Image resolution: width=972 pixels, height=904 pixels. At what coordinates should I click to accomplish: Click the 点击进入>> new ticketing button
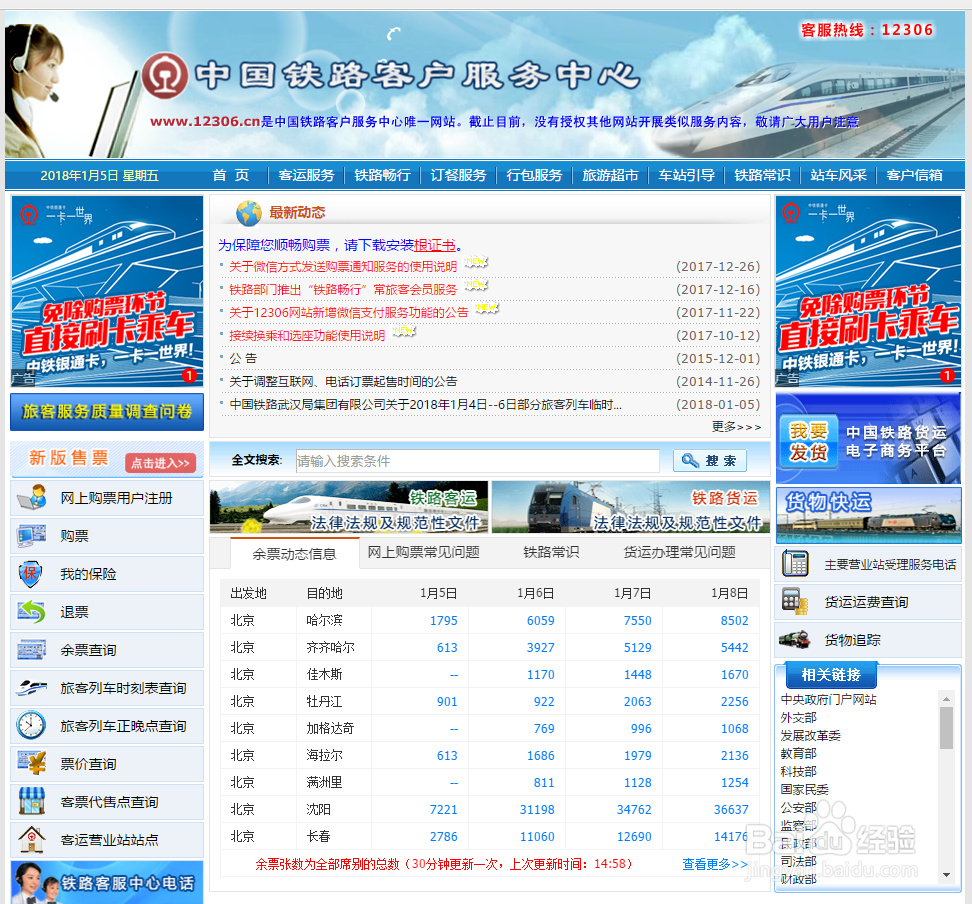161,463
